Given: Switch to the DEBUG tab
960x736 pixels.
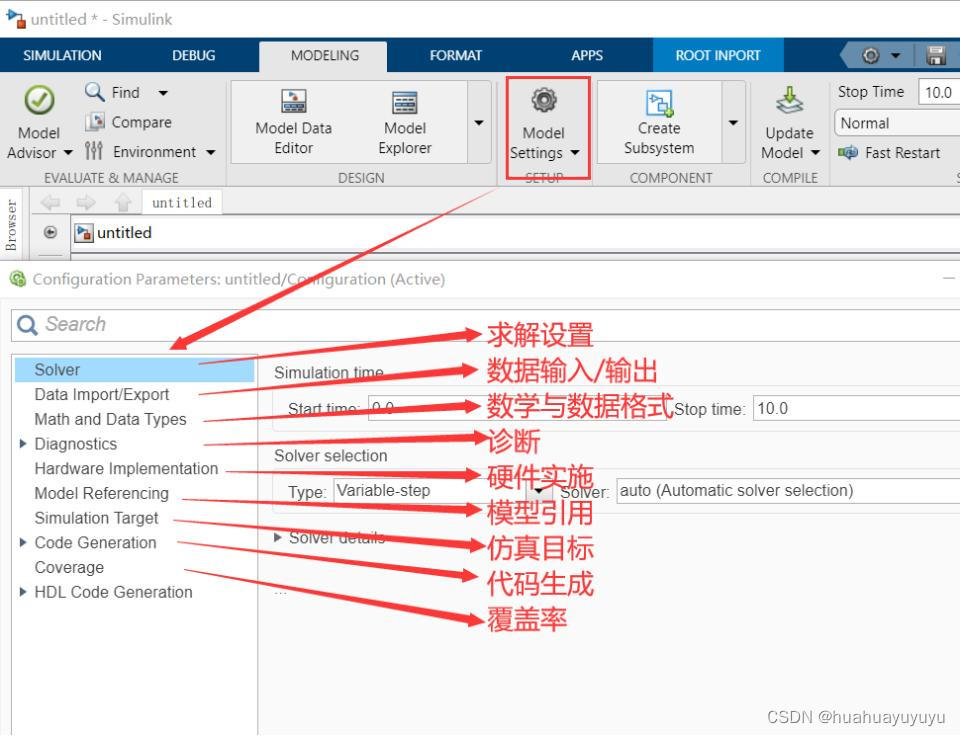Looking at the screenshot, I should point(193,56).
